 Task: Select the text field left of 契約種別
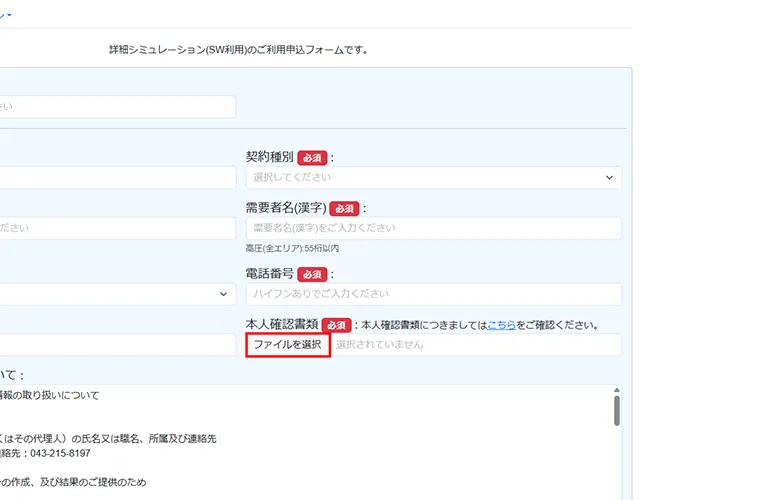coord(115,177)
